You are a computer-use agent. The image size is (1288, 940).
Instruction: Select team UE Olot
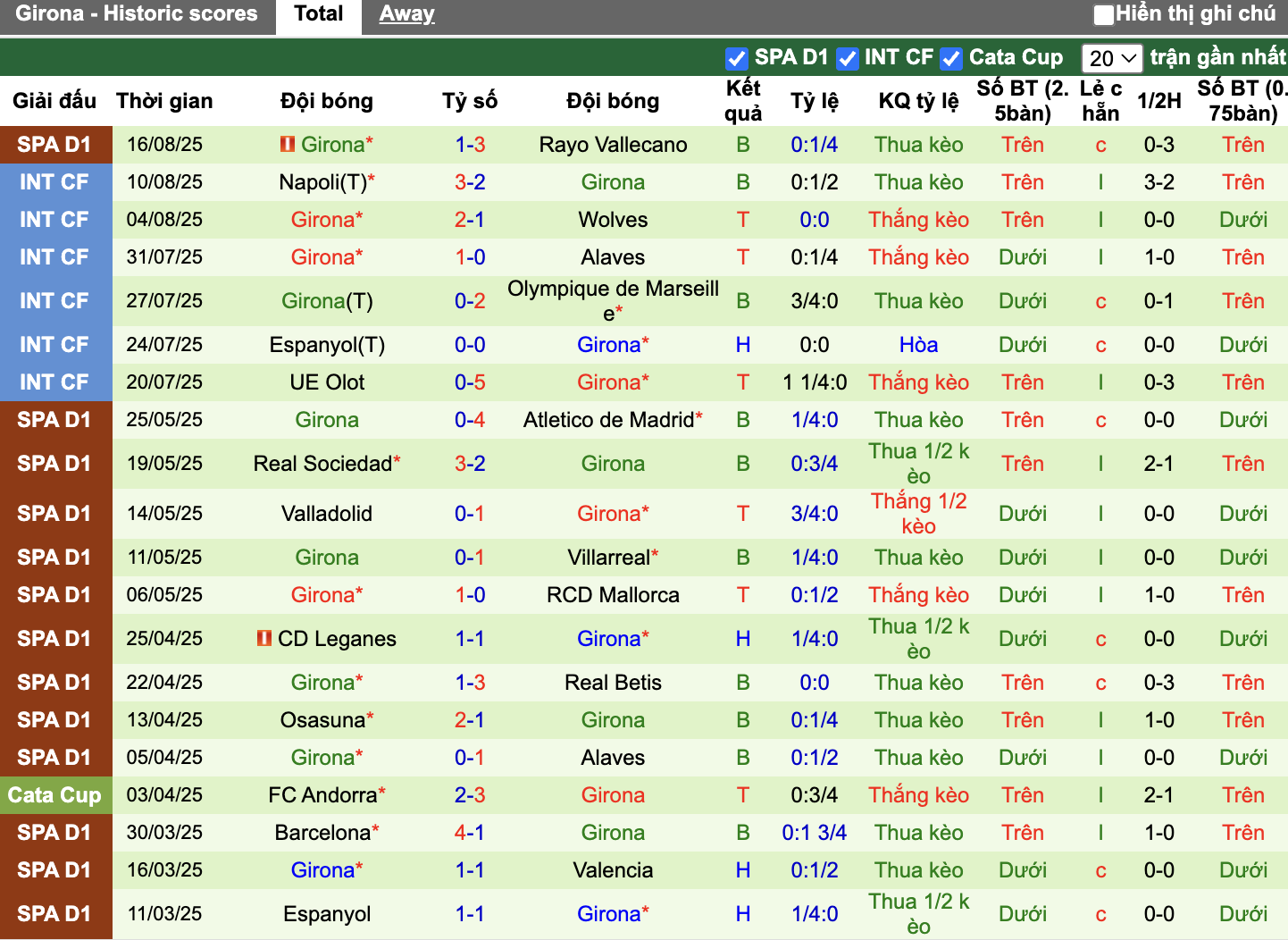(327, 382)
